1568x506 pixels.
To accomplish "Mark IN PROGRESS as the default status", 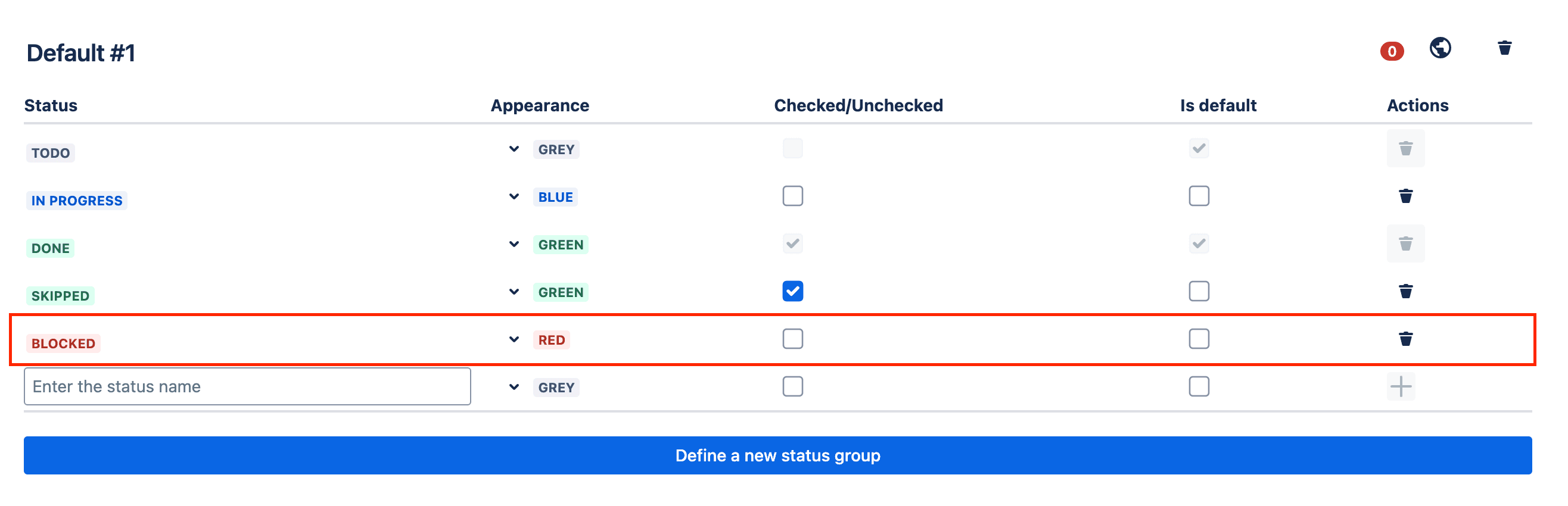I will [x=1198, y=196].
